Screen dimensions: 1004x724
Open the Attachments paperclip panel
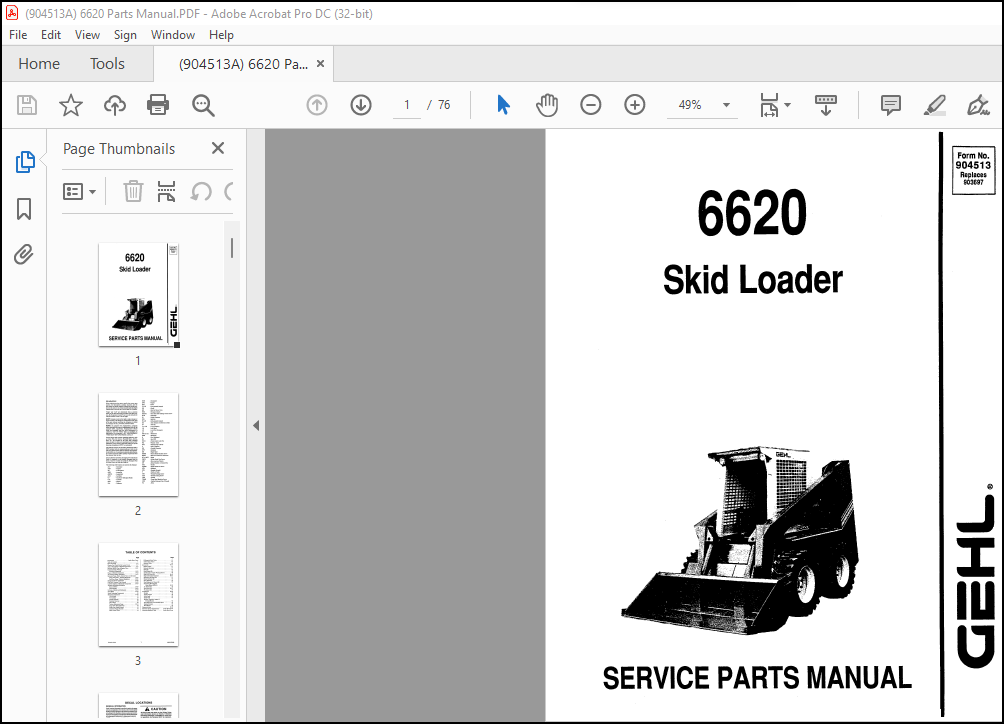click(x=24, y=255)
